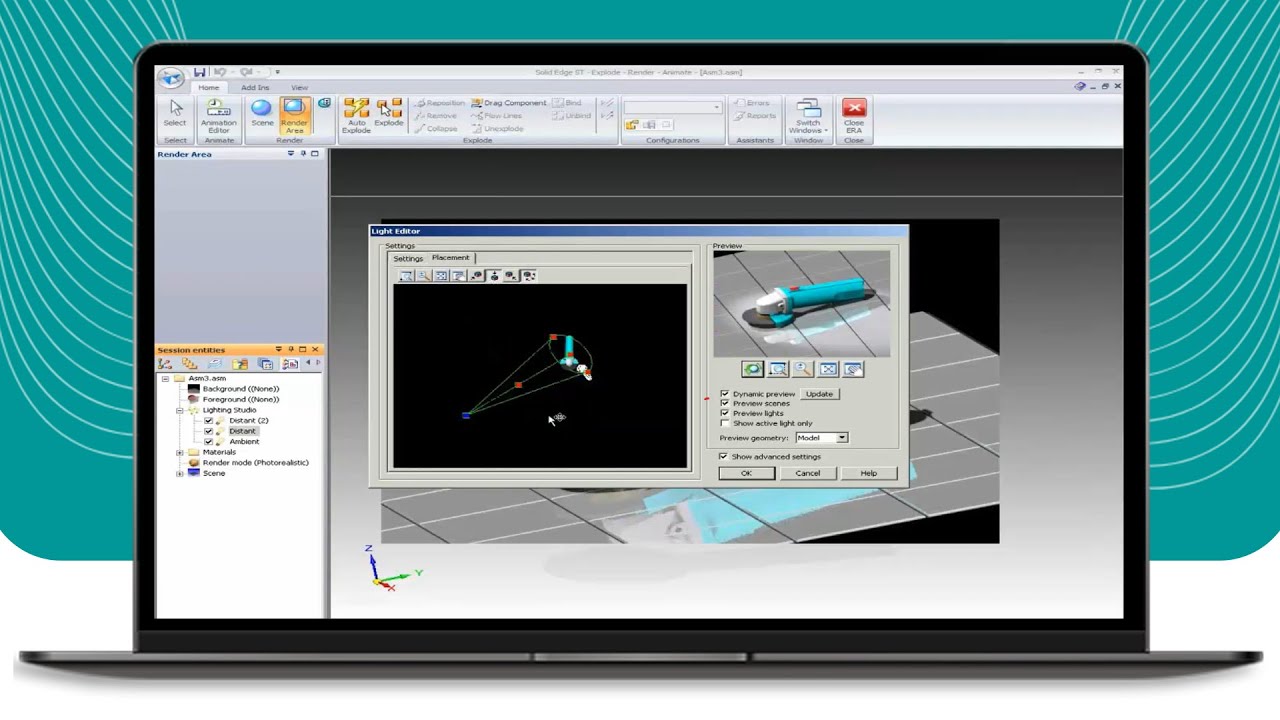Click the pressed sixth Placement toolbar light icon
The height and width of the screenshot is (720, 1280).
(x=494, y=276)
